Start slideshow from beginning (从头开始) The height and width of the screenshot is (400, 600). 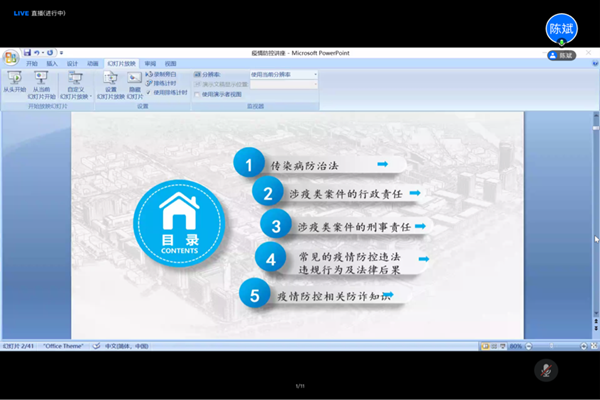[13, 79]
